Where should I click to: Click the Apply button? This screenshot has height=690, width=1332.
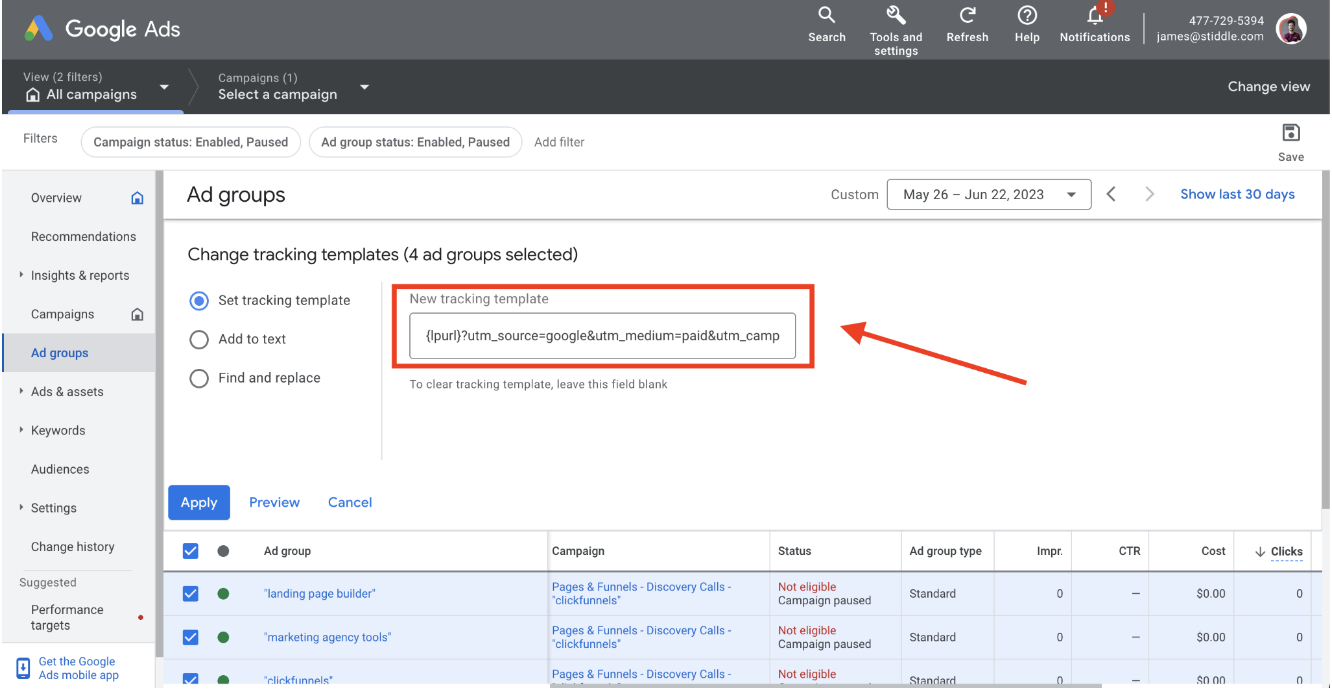(x=199, y=502)
